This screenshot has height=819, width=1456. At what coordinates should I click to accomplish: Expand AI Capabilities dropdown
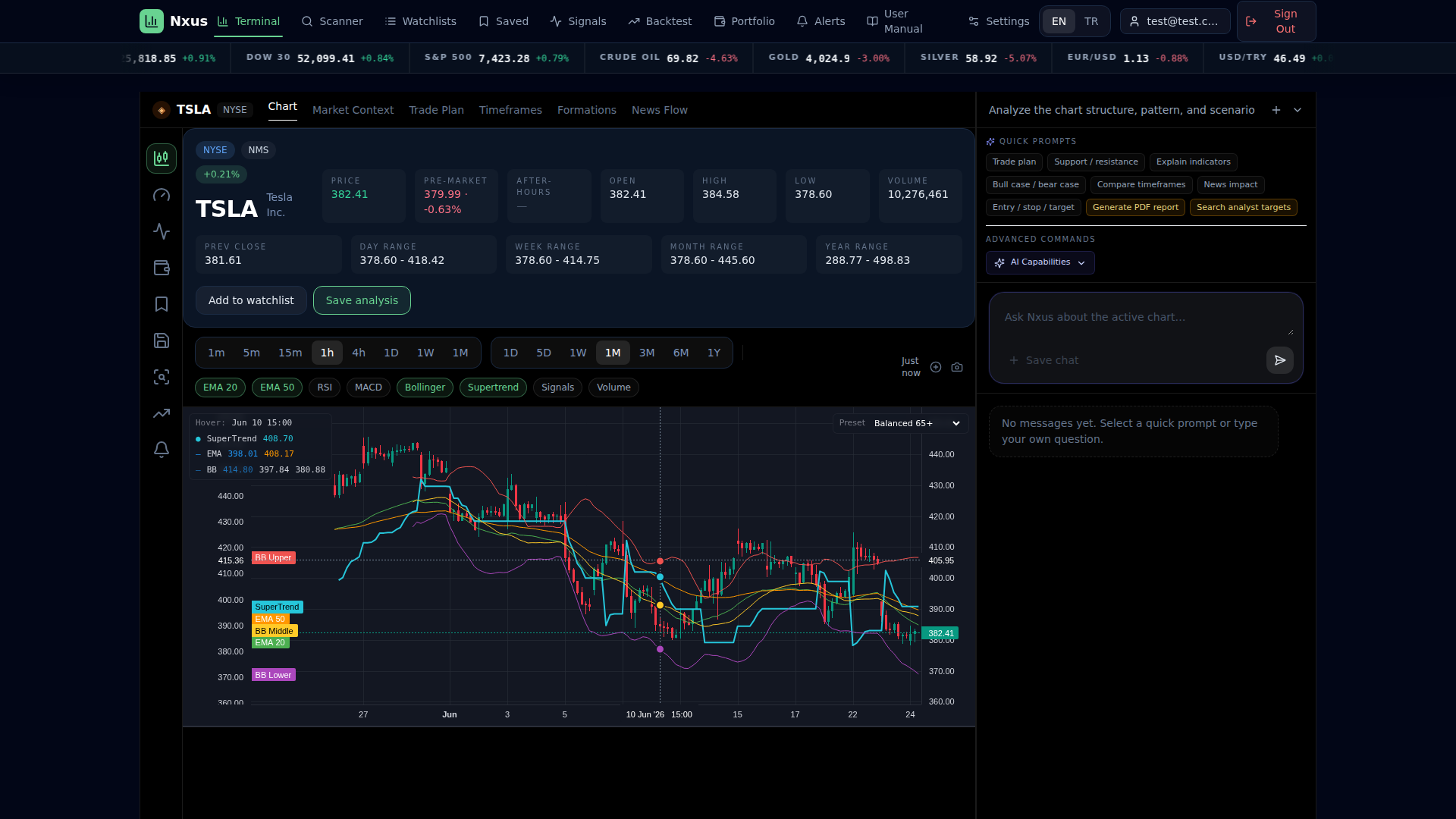(1040, 262)
